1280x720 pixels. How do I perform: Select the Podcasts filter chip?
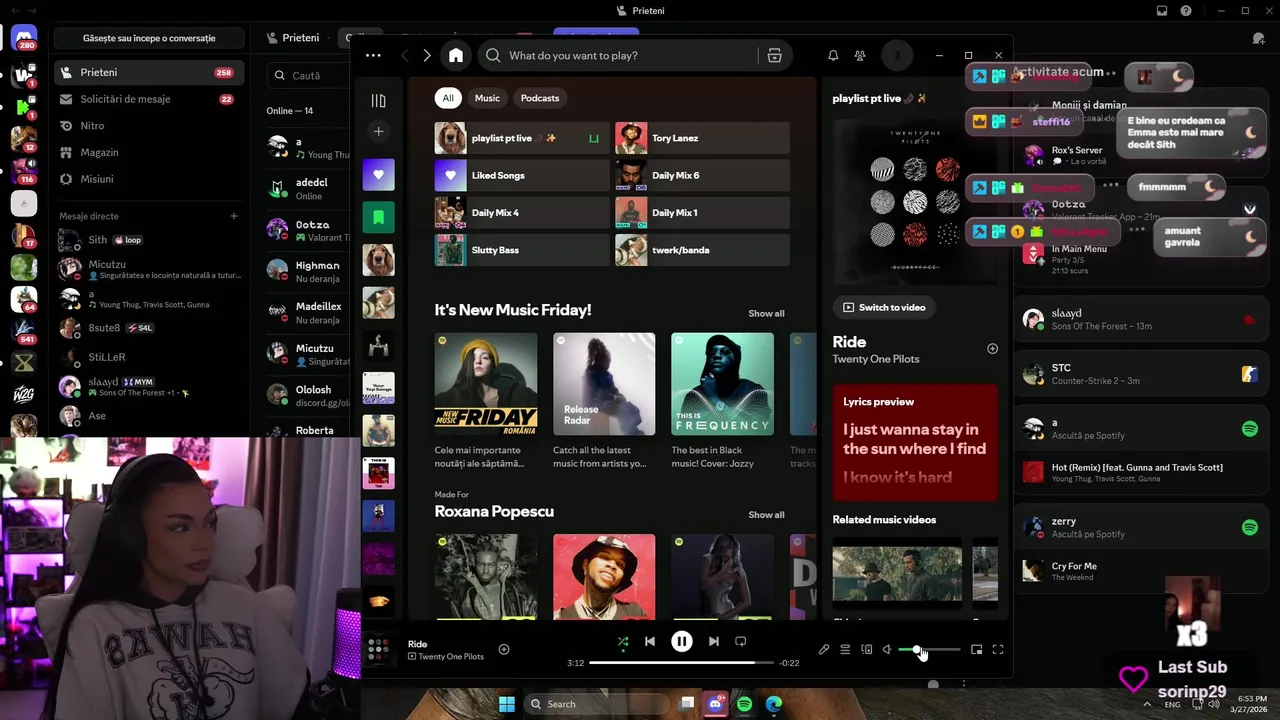tap(540, 98)
